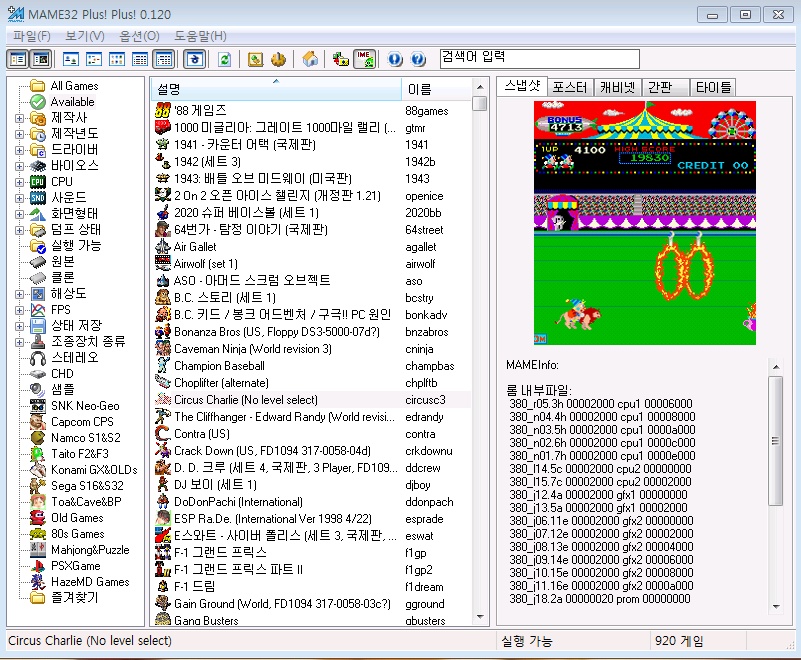Click the Contra (US) game icon
Image resolution: width=801 pixels, height=660 pixels.
point(163,434)
